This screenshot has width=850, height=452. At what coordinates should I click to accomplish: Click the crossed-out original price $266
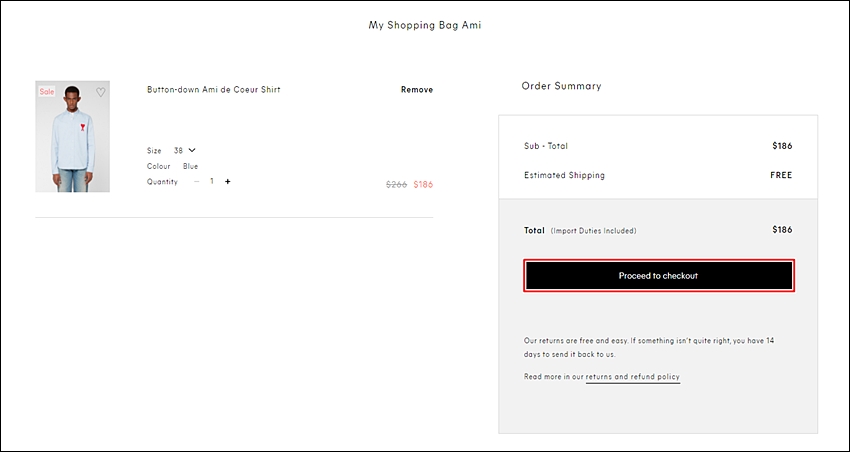tap(396, 184)
